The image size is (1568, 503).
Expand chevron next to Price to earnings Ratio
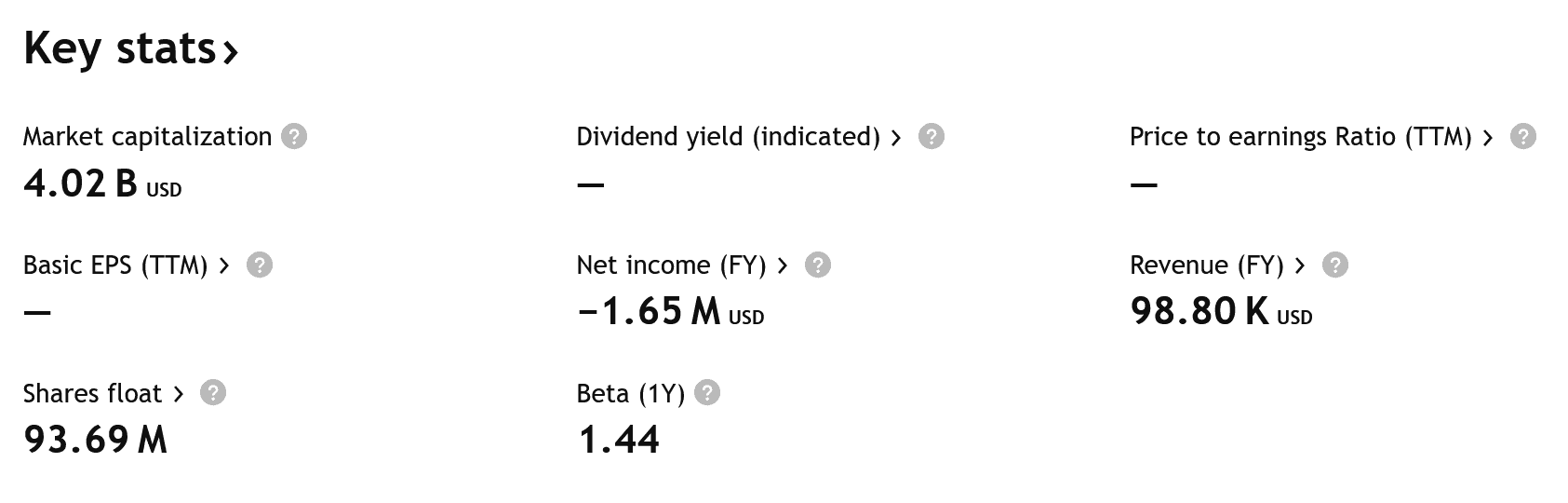1488,138
